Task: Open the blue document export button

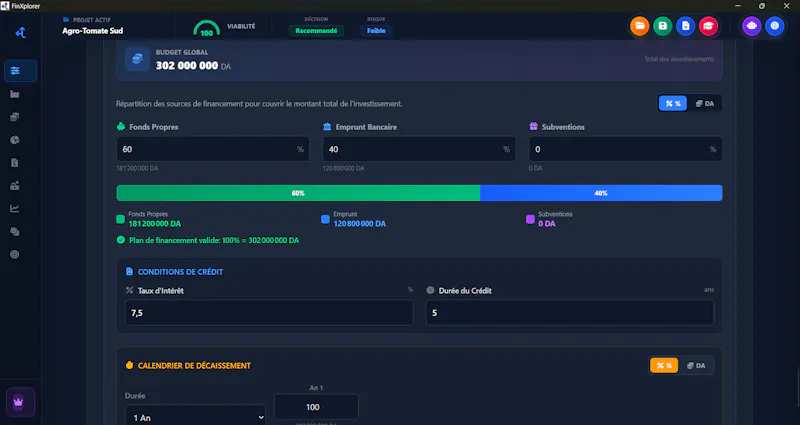Action: 685,26
